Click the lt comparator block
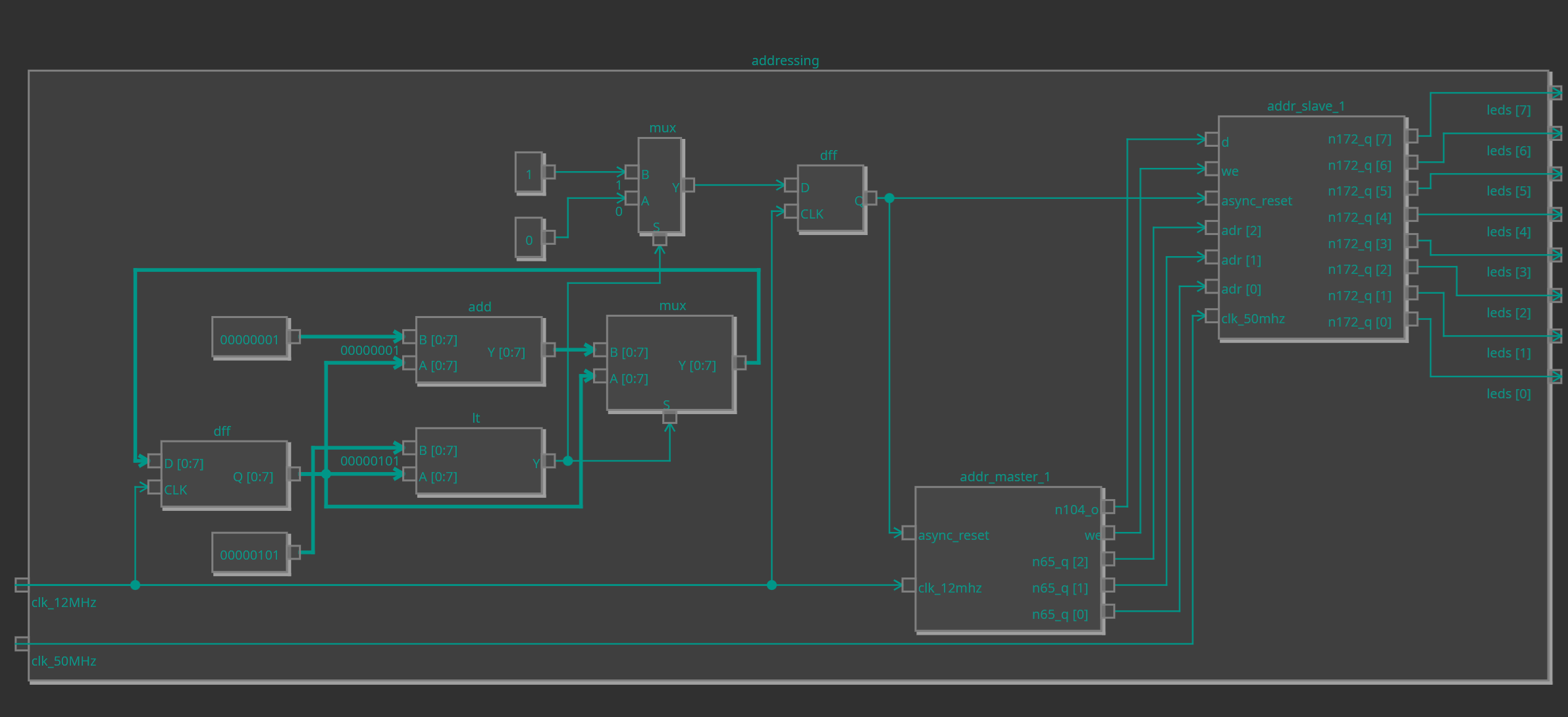Screen dimensions: 1568x717 [x=479, y=460]
